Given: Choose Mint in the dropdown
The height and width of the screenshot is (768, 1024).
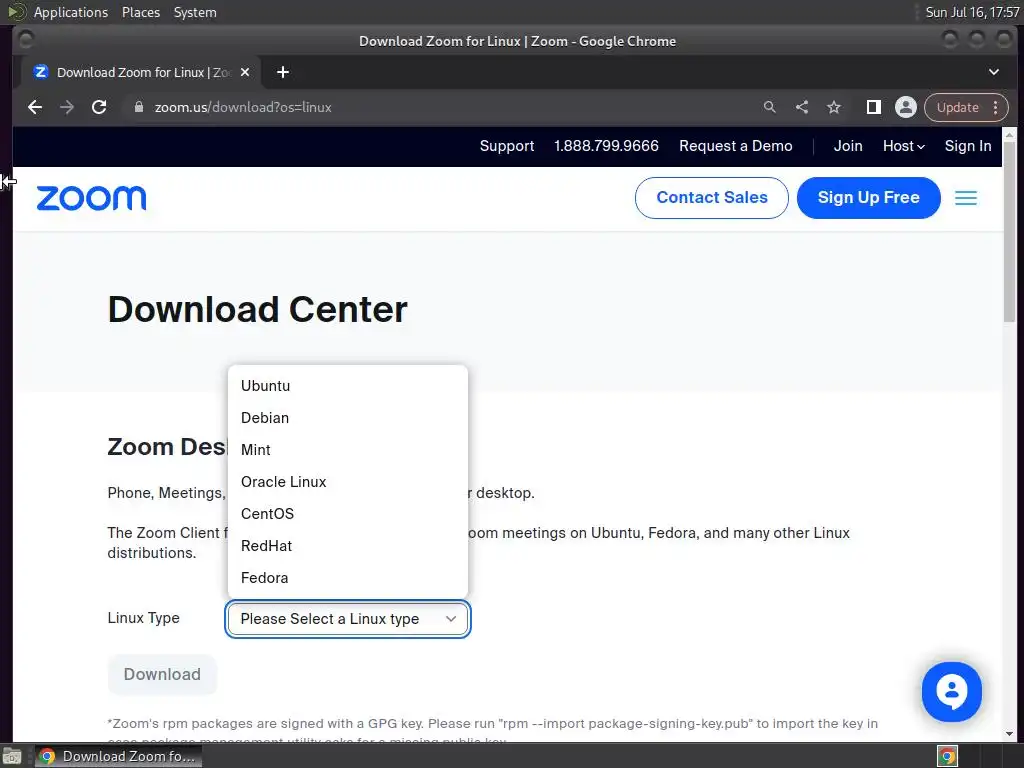Looking at the screenshot, I should (x=348, y=450).
